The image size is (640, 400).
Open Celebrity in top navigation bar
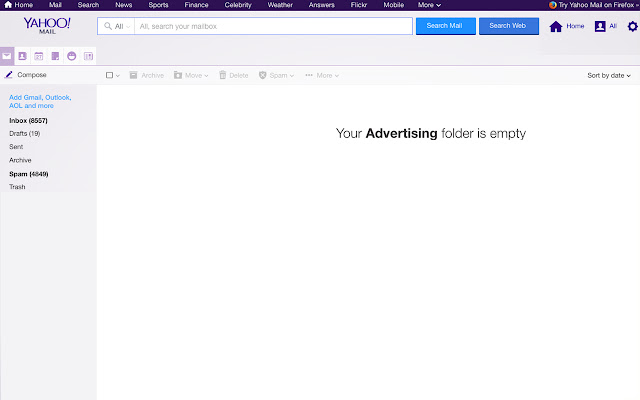pyautogui.click(x=238, y=5)
